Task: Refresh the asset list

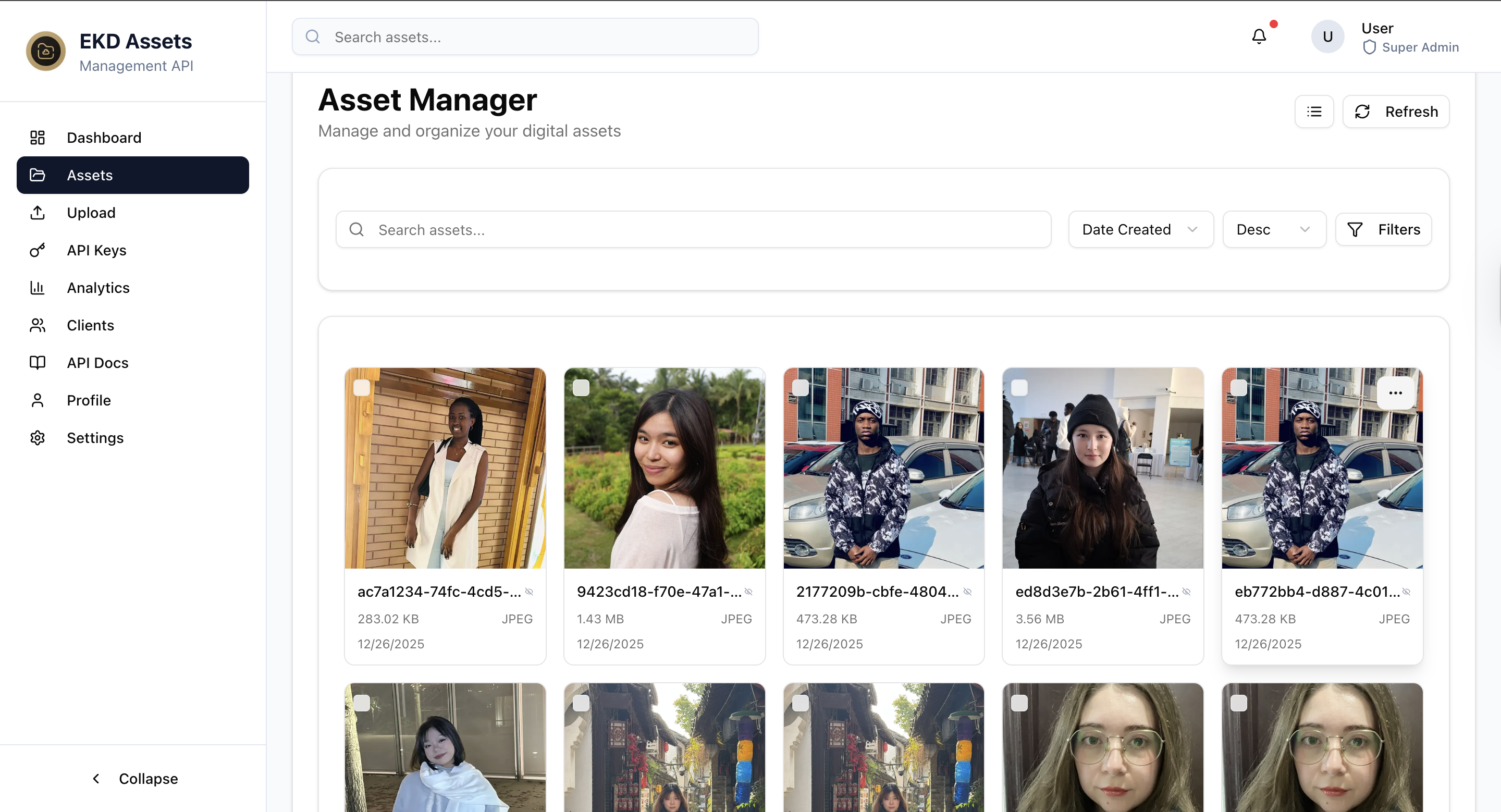Action: click(1396, 111)
